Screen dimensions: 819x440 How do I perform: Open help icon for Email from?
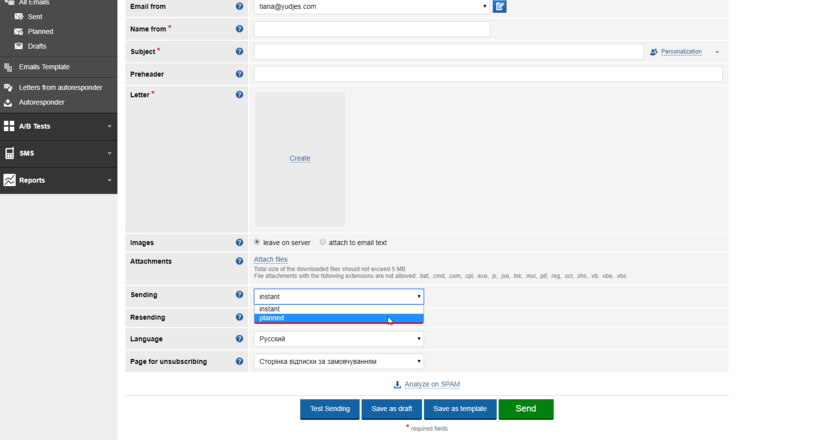click(x=239, y=6)
